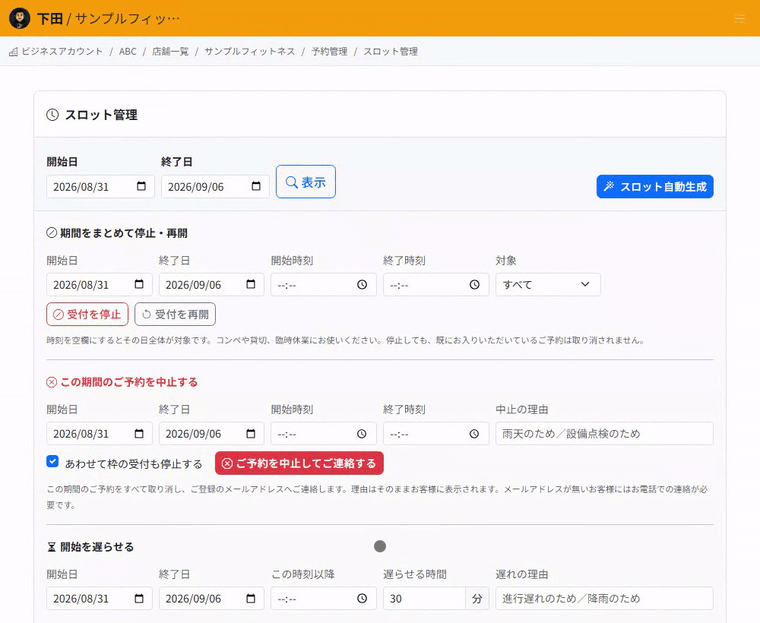760x623 pixels.
Task: Click the 下田 / サンプルフィッ… header title
Action: (108, 18)
